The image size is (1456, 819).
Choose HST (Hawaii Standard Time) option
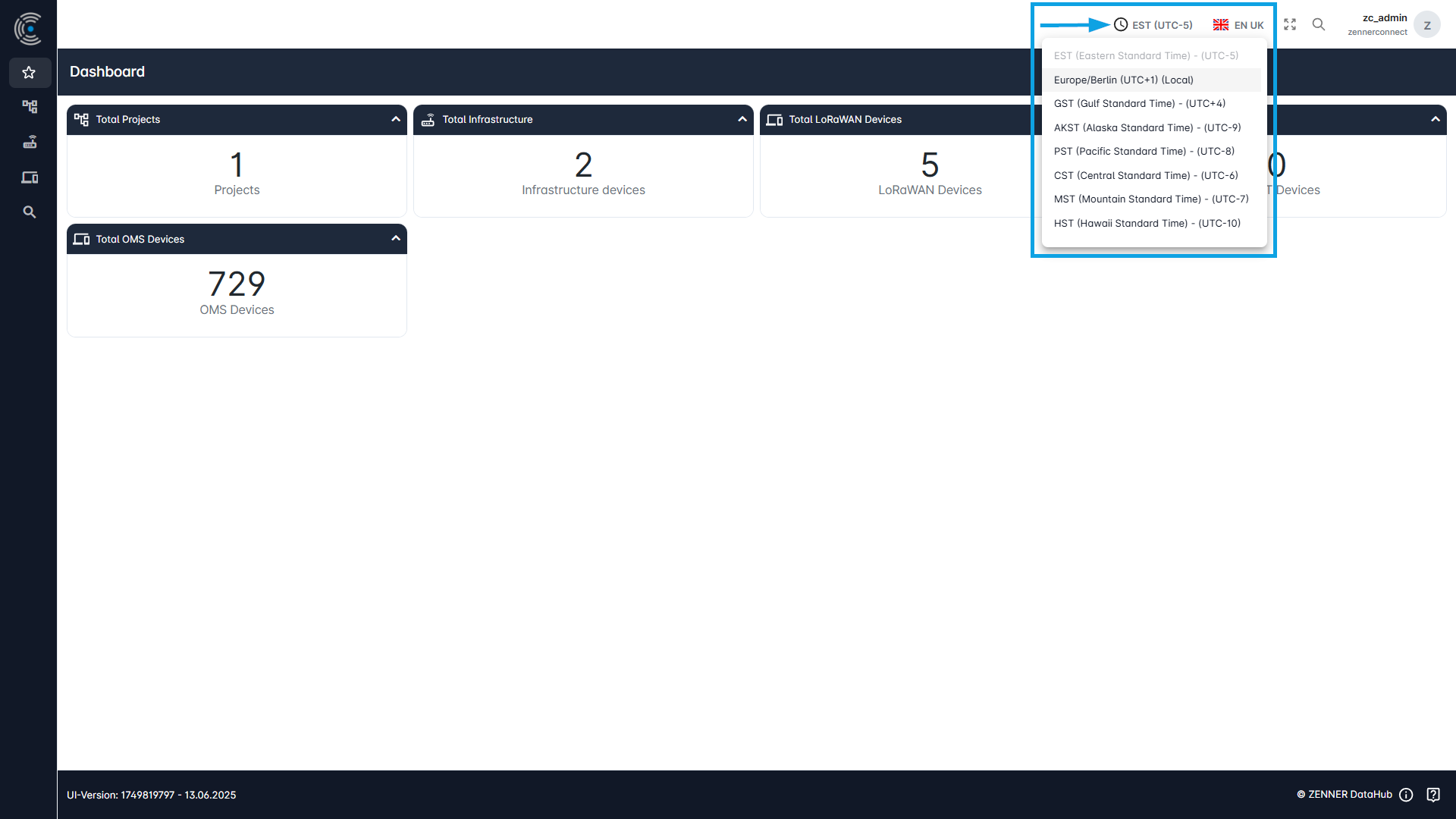click(1147, 223)
